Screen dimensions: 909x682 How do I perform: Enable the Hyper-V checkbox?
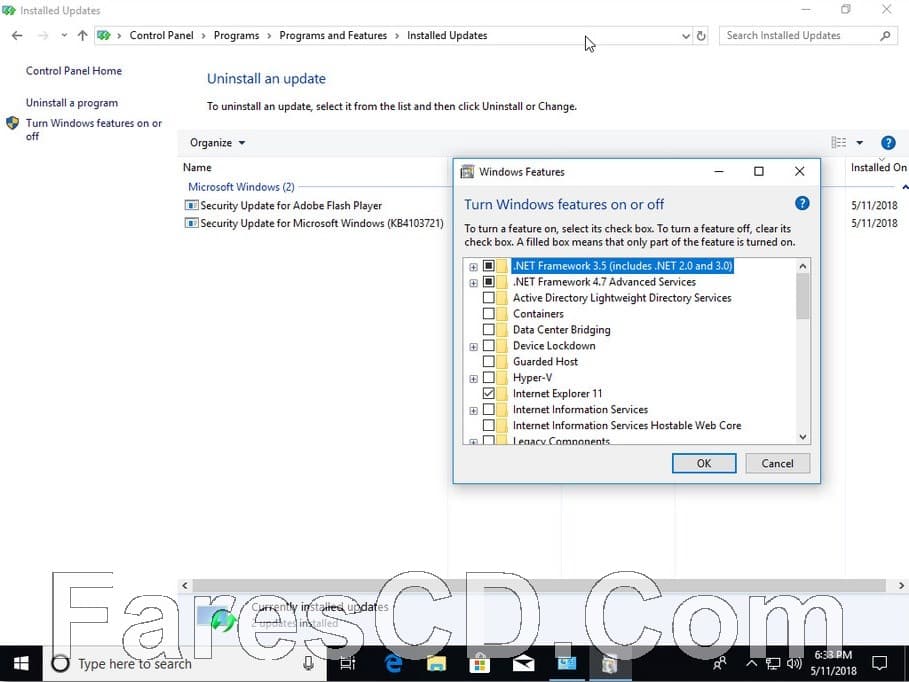(x=489, y=378)
